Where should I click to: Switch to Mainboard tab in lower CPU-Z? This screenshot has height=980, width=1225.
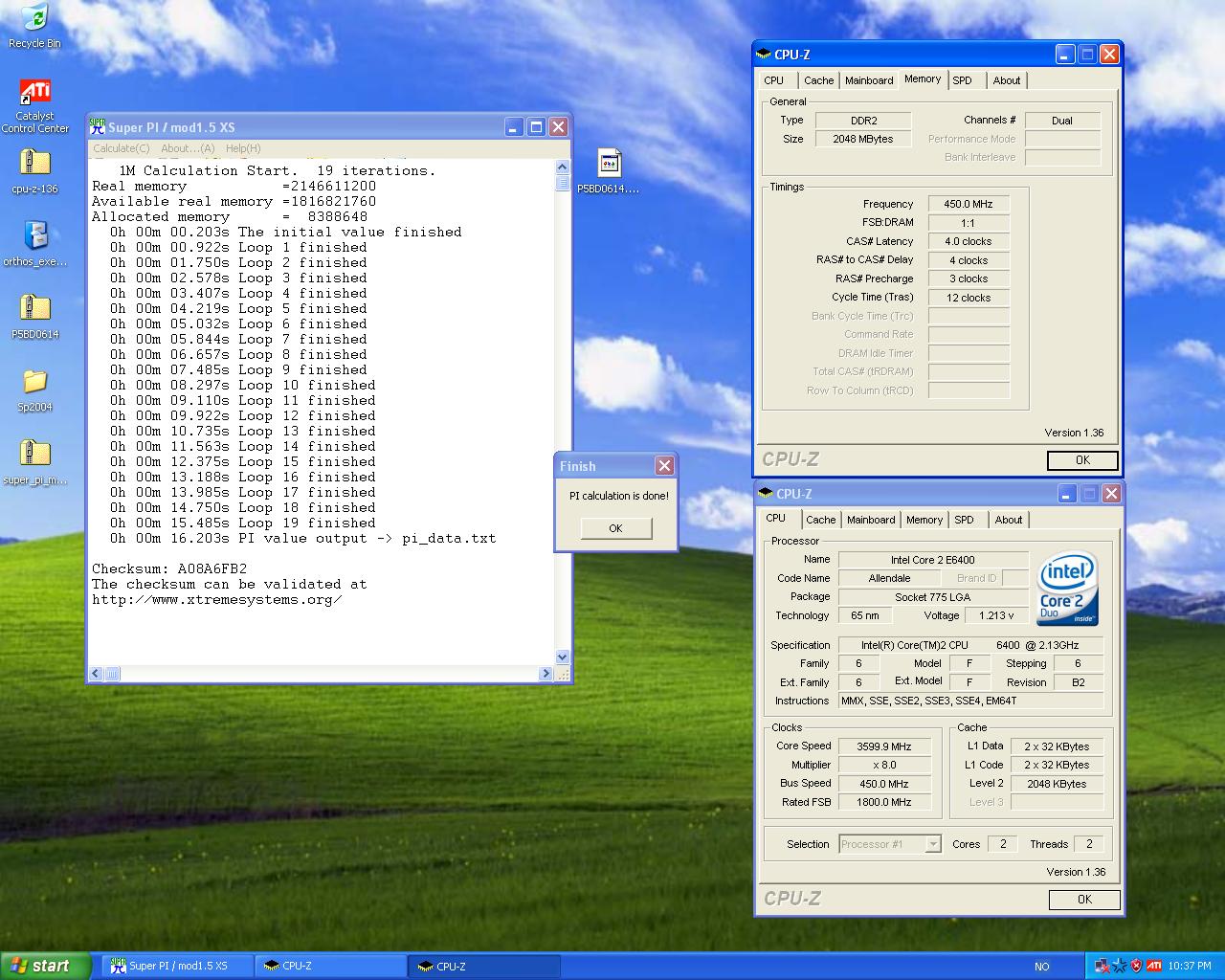(871, 520)
